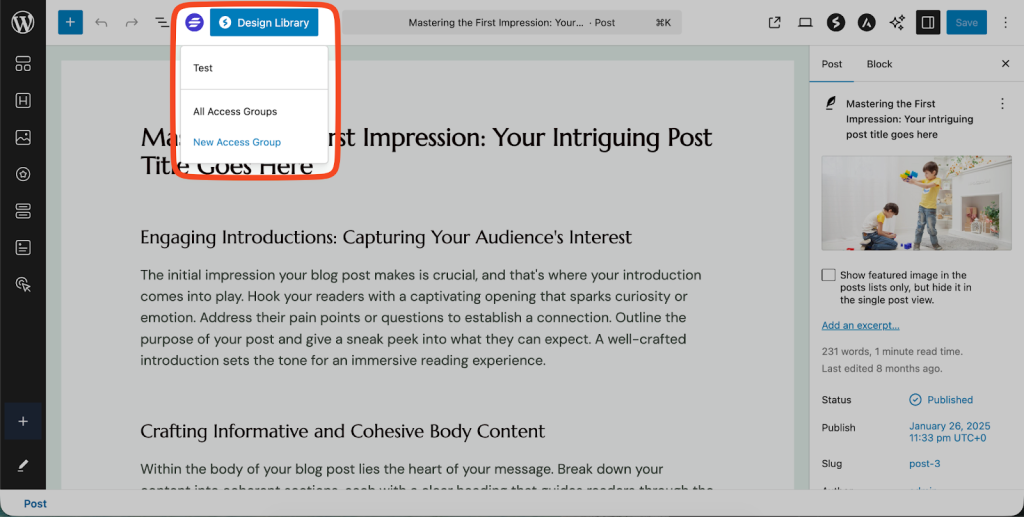Click the AI sparkles icon
Image resolution: width=1024 pixels, height=517 pixels.
click(897, 22)
